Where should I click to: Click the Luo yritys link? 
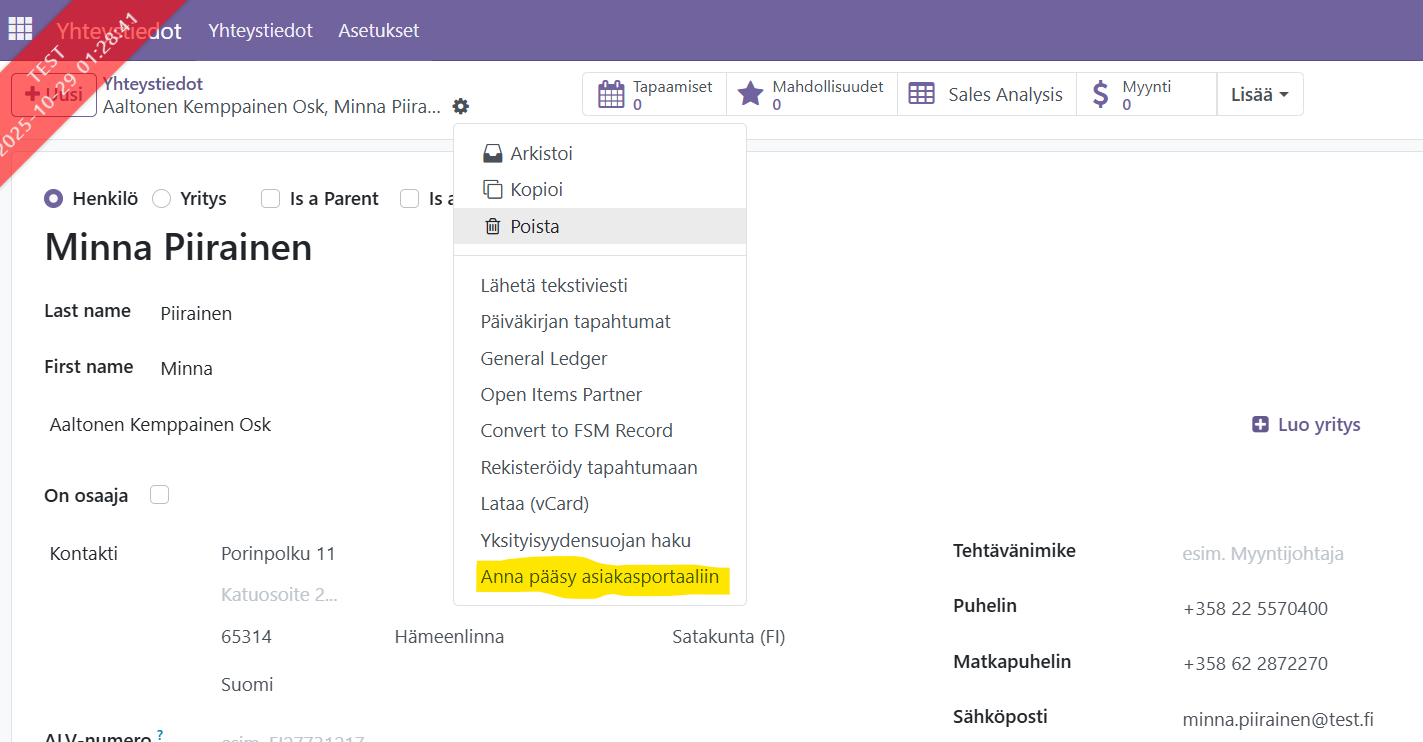click(1307, 425)
